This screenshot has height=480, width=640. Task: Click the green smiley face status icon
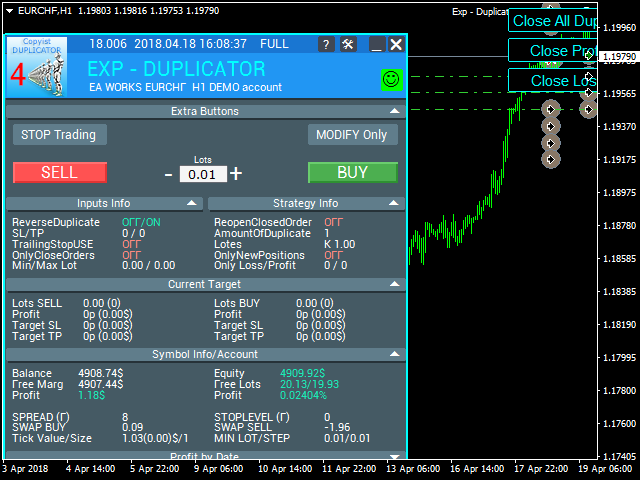391,80
